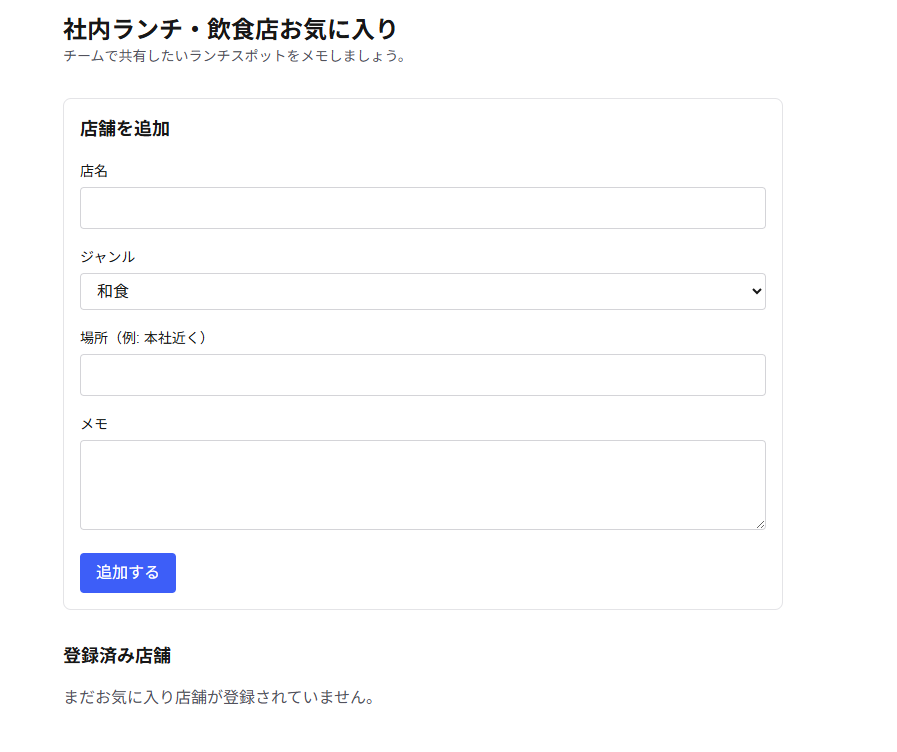Click the empty-state message まだお気に入り店舗が登録されていません
This screenshot has height=752, width=897.
219,697
